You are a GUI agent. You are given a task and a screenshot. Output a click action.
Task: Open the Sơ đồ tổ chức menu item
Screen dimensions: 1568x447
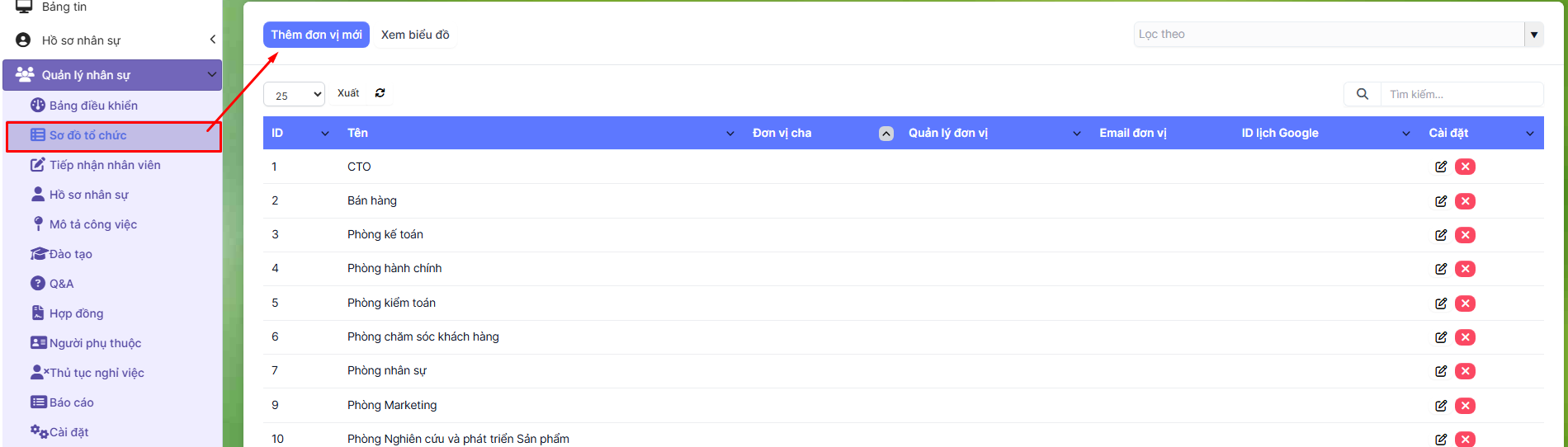coord(87,135)
